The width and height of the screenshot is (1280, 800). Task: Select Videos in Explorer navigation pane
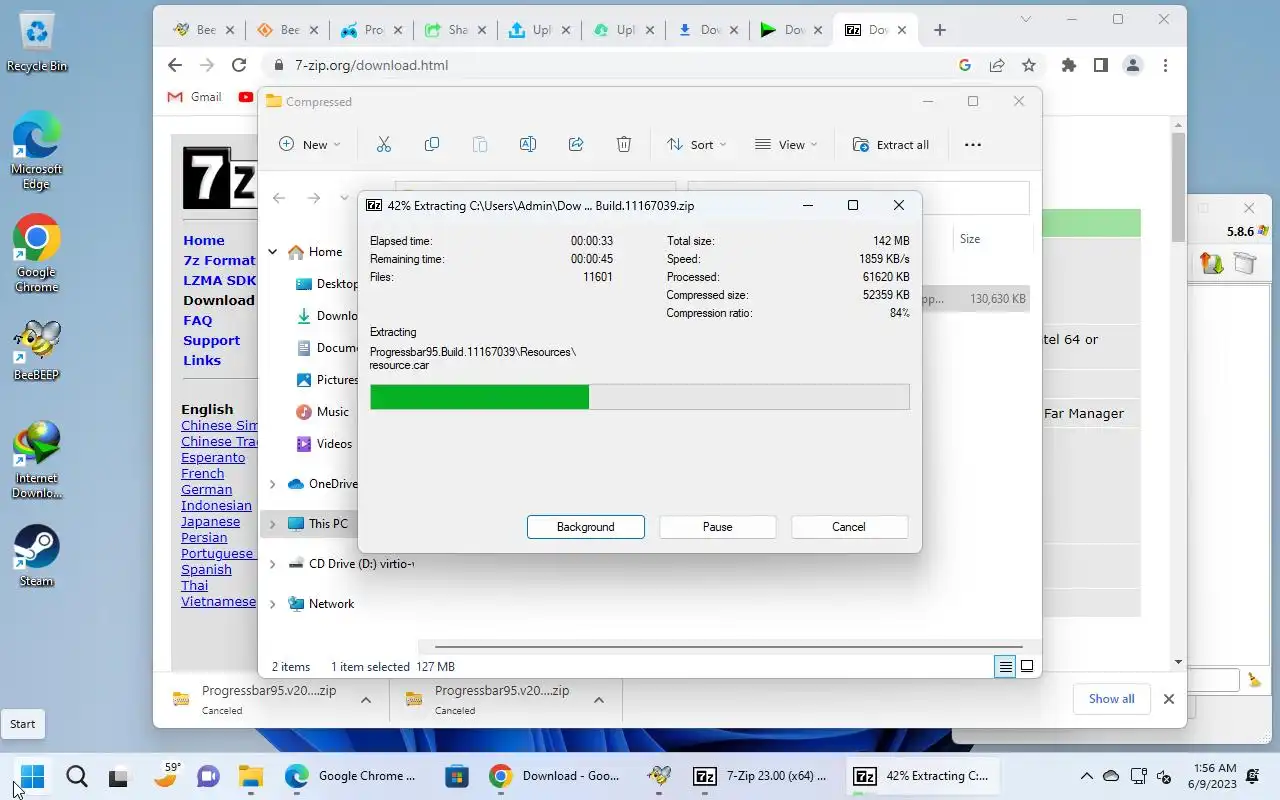tap(324, 444)
